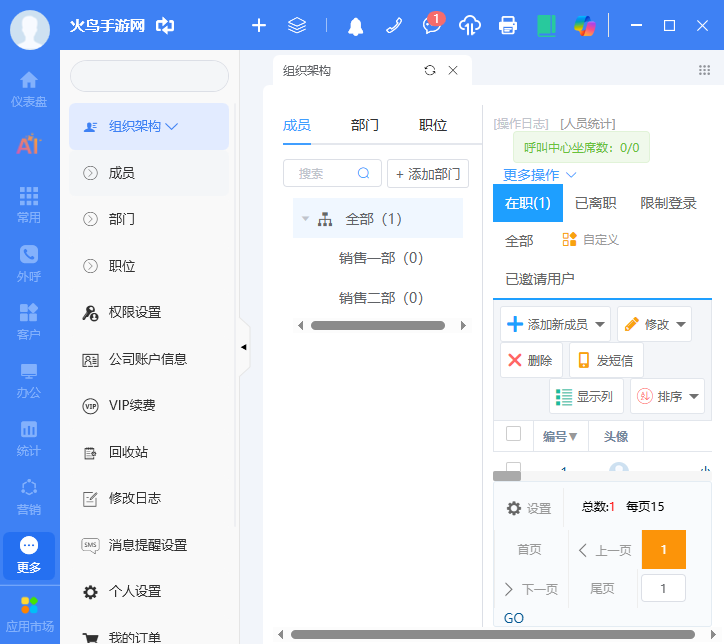Open the [操作日志] link
The width and height of the screenshot is (724, 644).
coord(521,124)
